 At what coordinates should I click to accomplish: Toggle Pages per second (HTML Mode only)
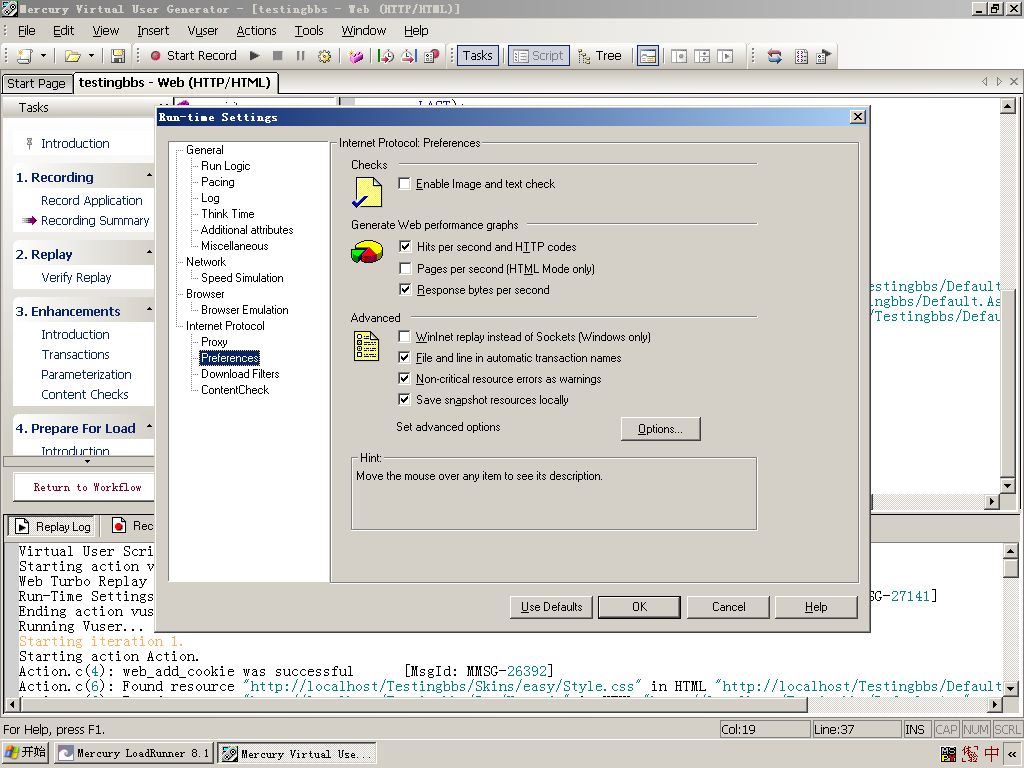405,268
